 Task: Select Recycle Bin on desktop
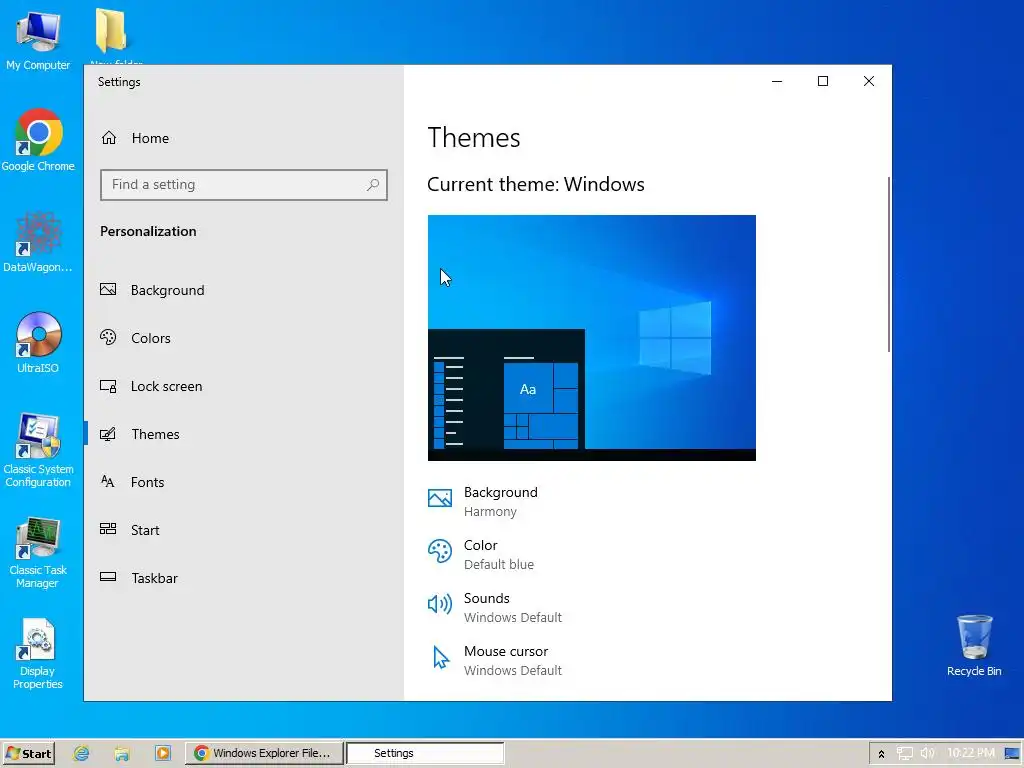974,646
